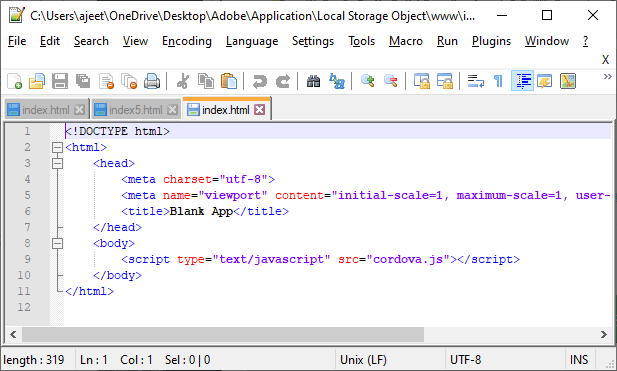Open the ? help menu
This screenshot has width=617, height=371.
point(586,41)
